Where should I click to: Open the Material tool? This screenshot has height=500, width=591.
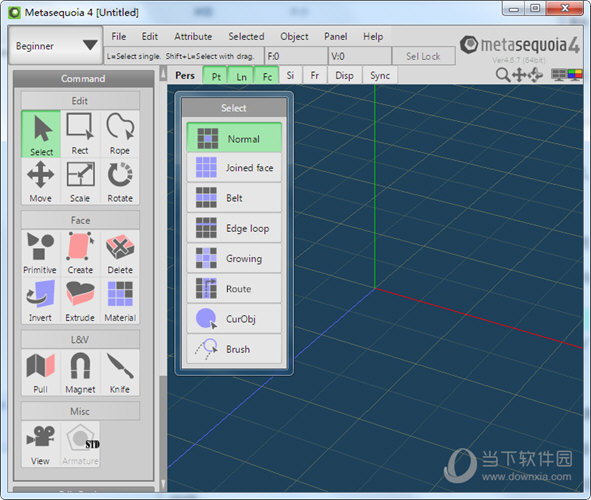tap(120, 301)
